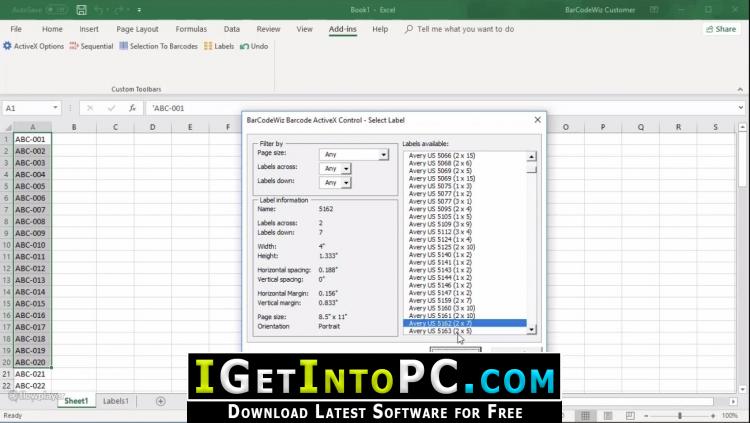Select Avery US 5125 (2 x 10) label

(442, 247)
